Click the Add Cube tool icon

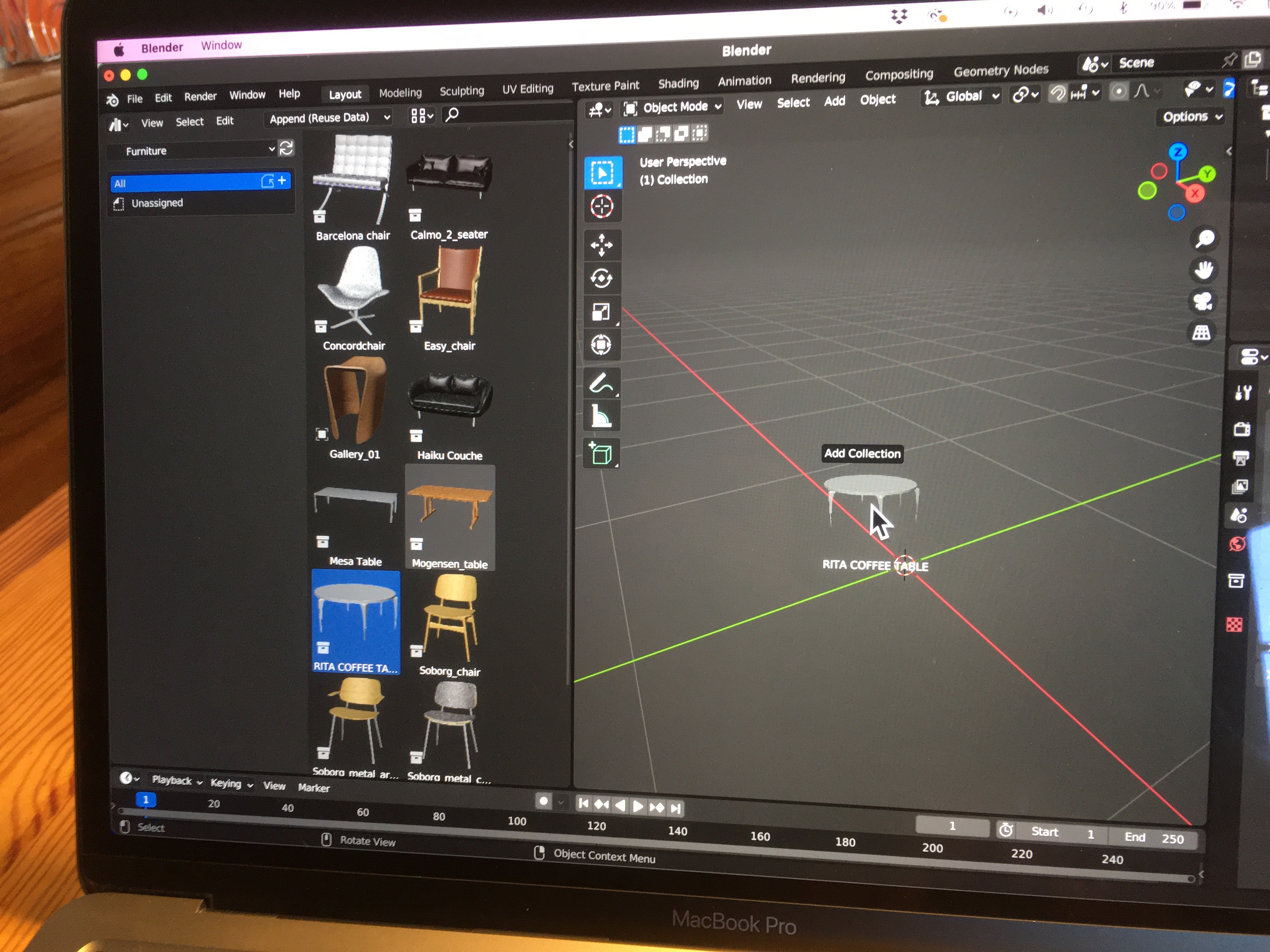[601, 454]
